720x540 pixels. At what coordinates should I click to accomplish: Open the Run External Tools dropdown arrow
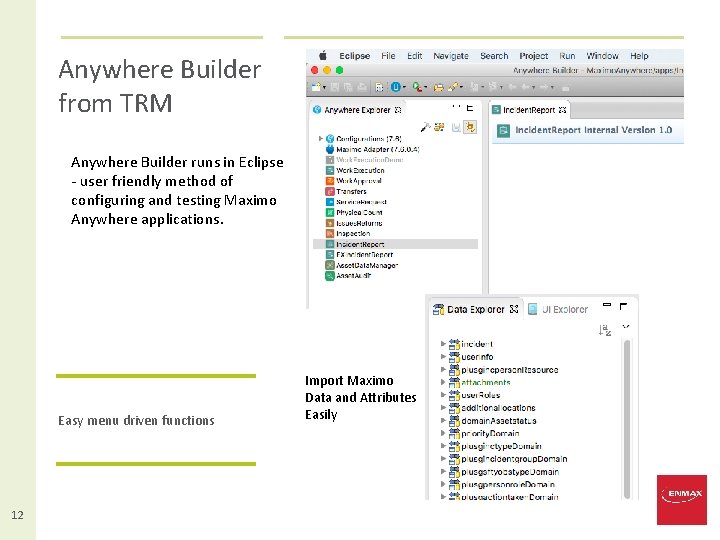[x=426, y=87]
